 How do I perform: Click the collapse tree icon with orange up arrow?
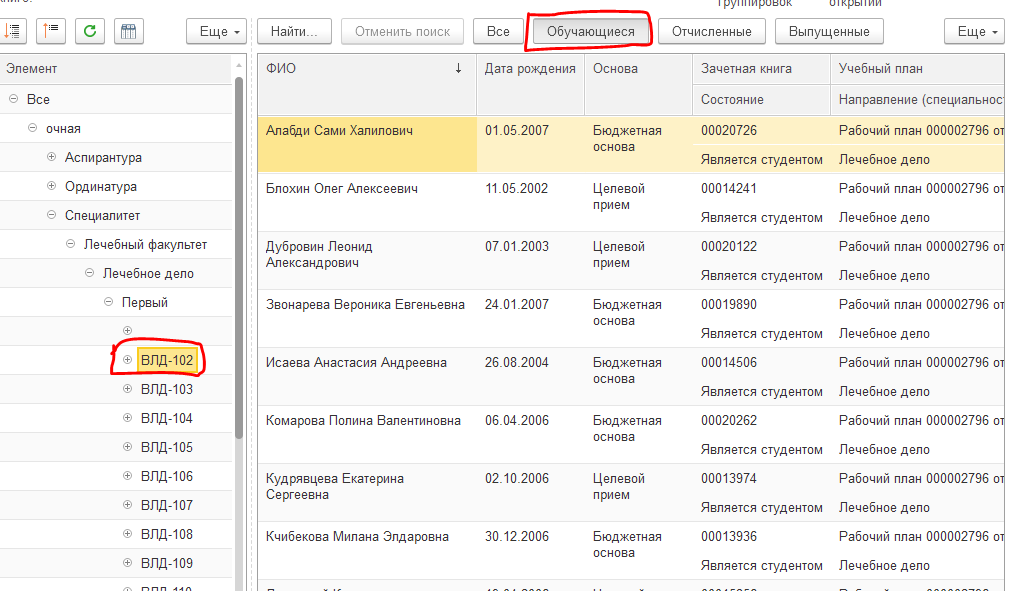click(x=52, y=31)
